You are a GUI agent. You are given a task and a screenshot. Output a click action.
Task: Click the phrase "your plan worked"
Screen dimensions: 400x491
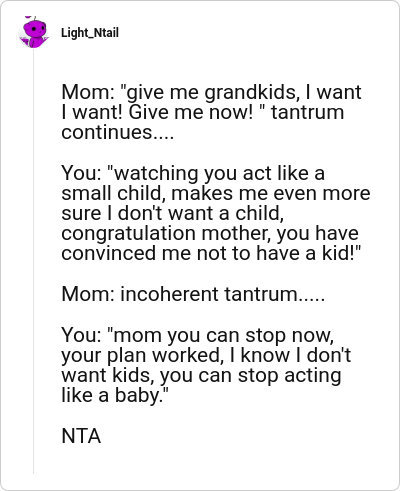pos(141,355)
